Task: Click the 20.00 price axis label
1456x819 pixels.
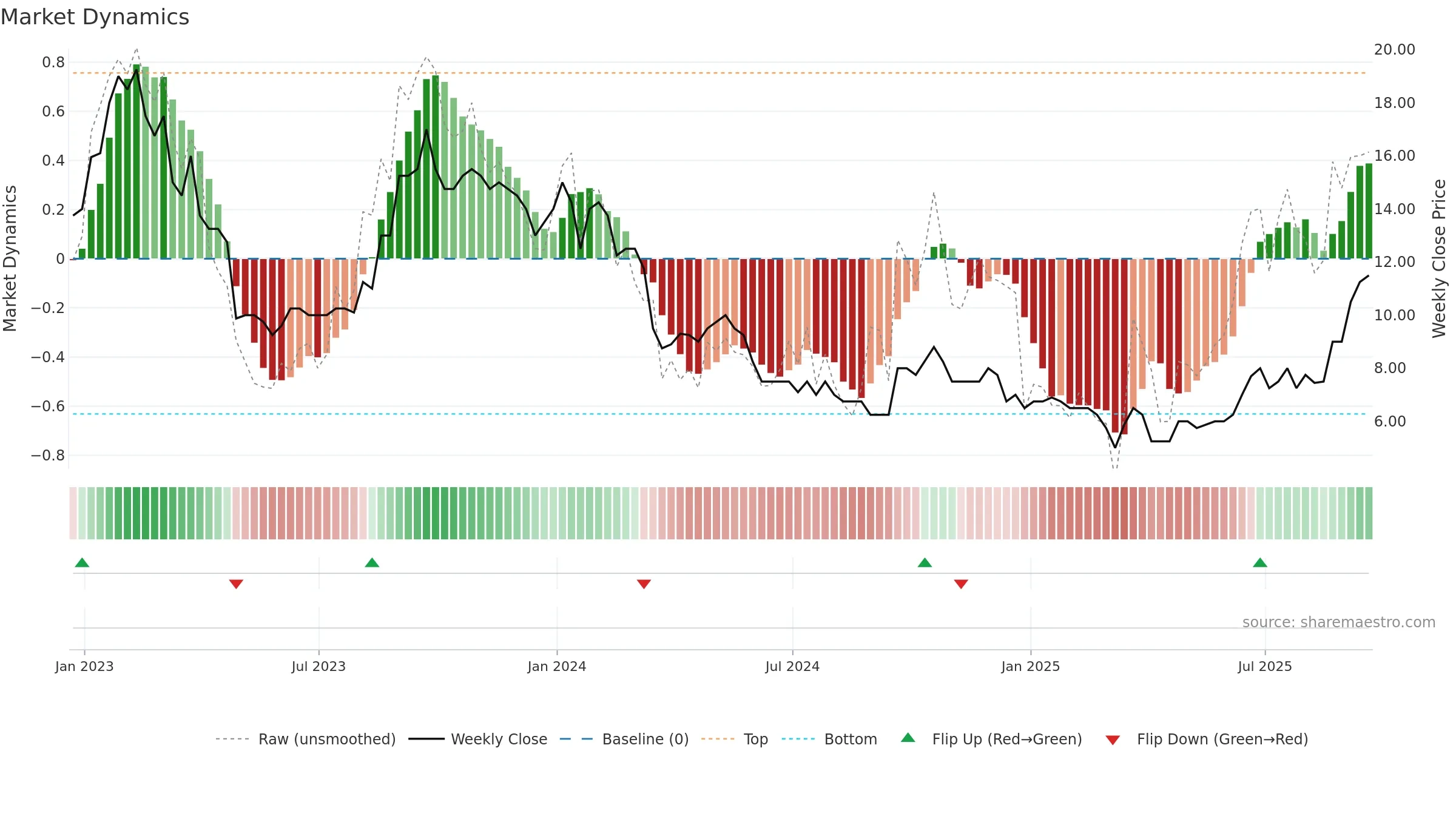Action: (1394, 50)
